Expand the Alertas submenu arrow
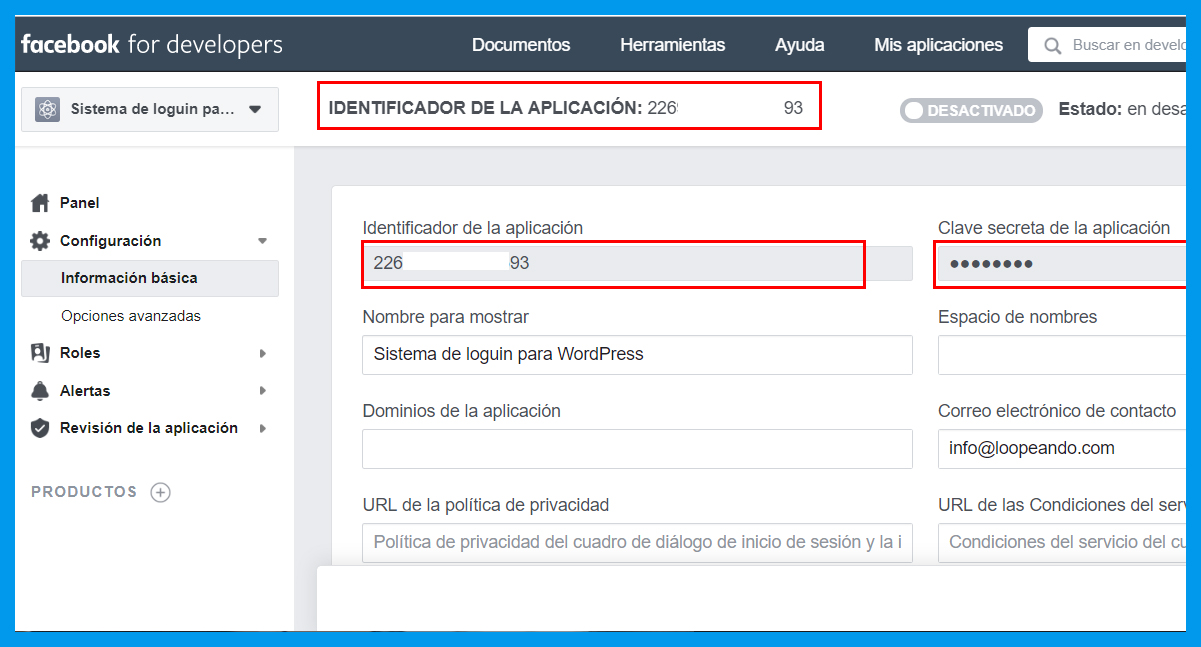This screenshot has width=1201, height=647. (x=263, y=391)
